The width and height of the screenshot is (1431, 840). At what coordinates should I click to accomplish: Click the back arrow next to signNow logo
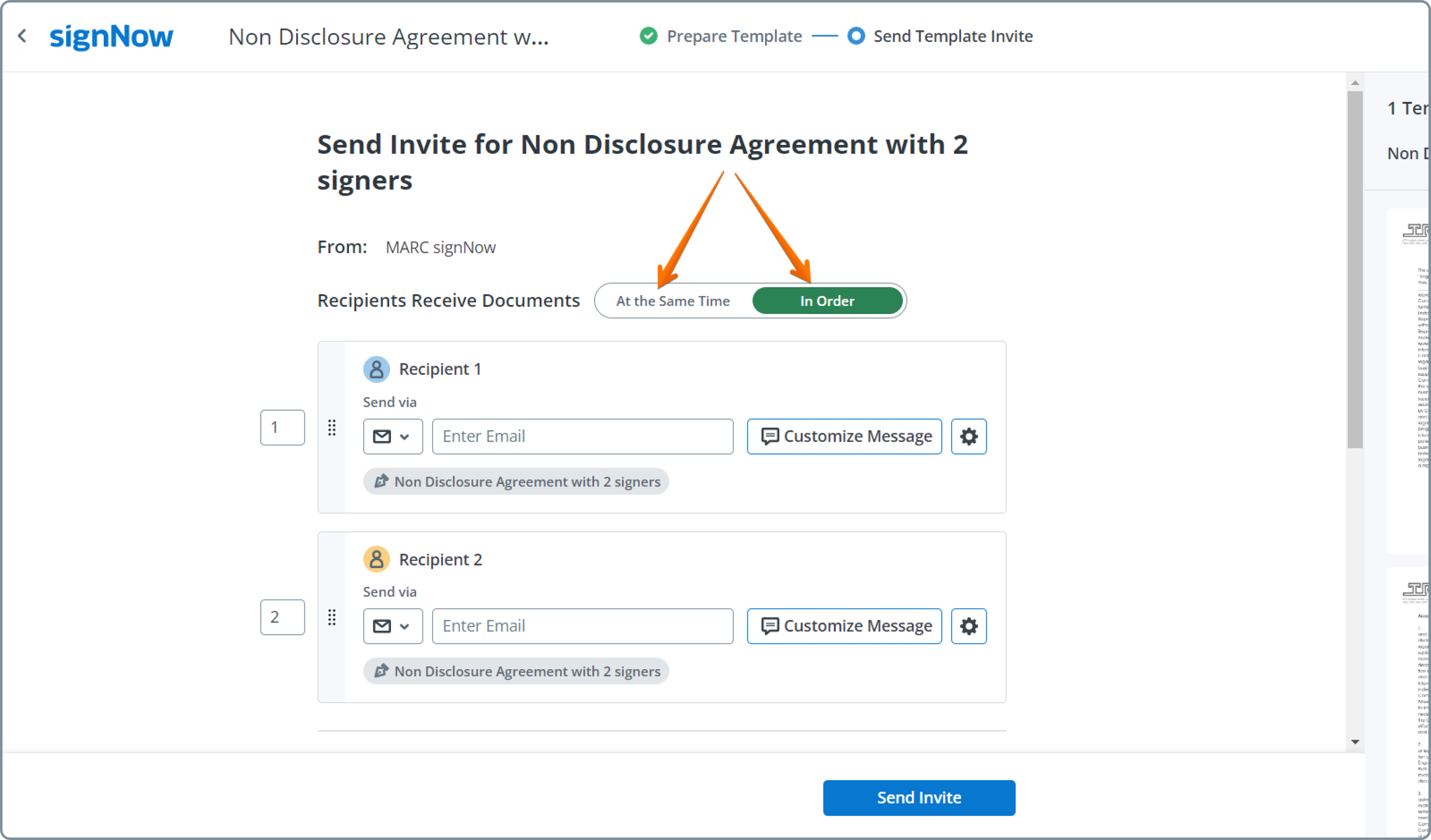tap(22, 37)
